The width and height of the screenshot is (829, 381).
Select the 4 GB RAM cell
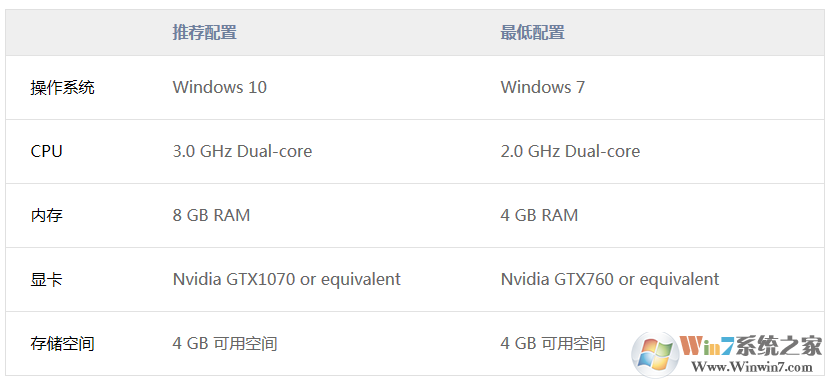pos(539,216)
